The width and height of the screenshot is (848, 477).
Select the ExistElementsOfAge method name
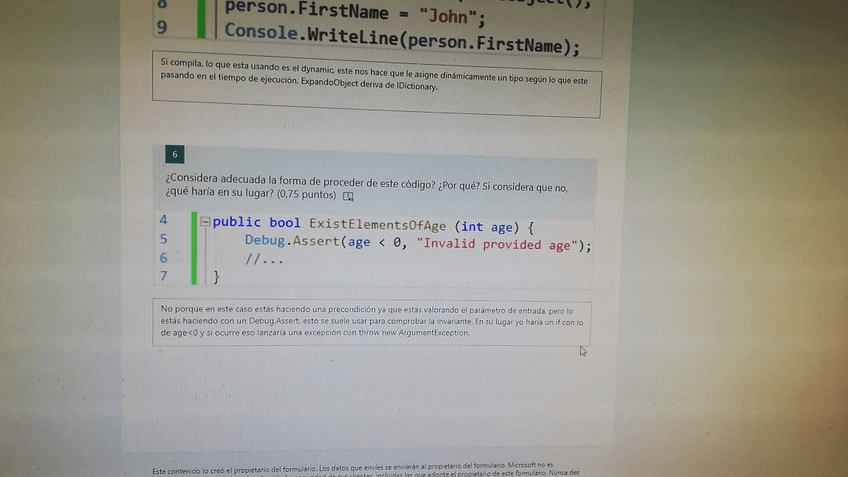click(377, 225)
